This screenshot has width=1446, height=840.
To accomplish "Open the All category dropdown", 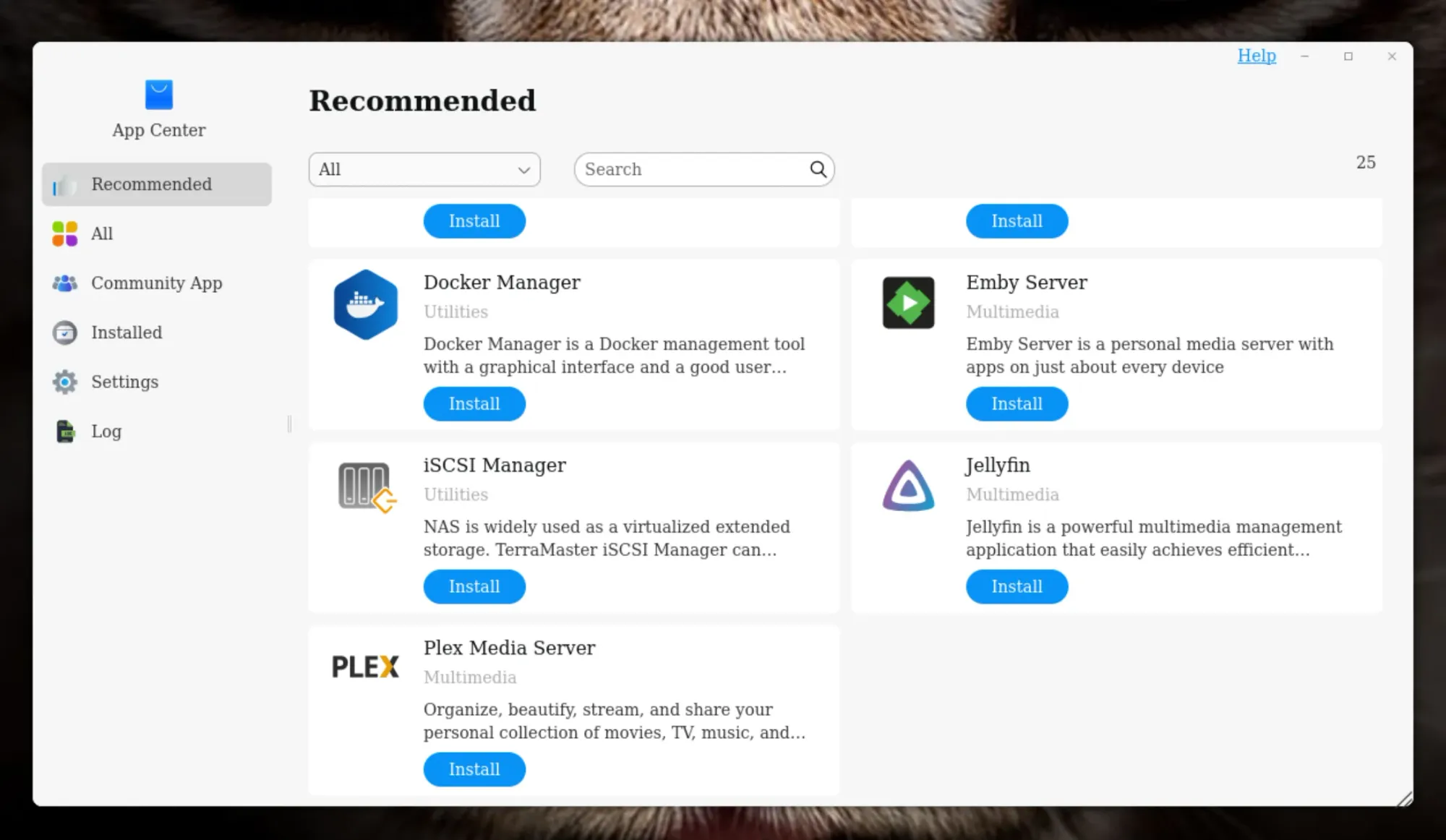I will pos(424,169).
